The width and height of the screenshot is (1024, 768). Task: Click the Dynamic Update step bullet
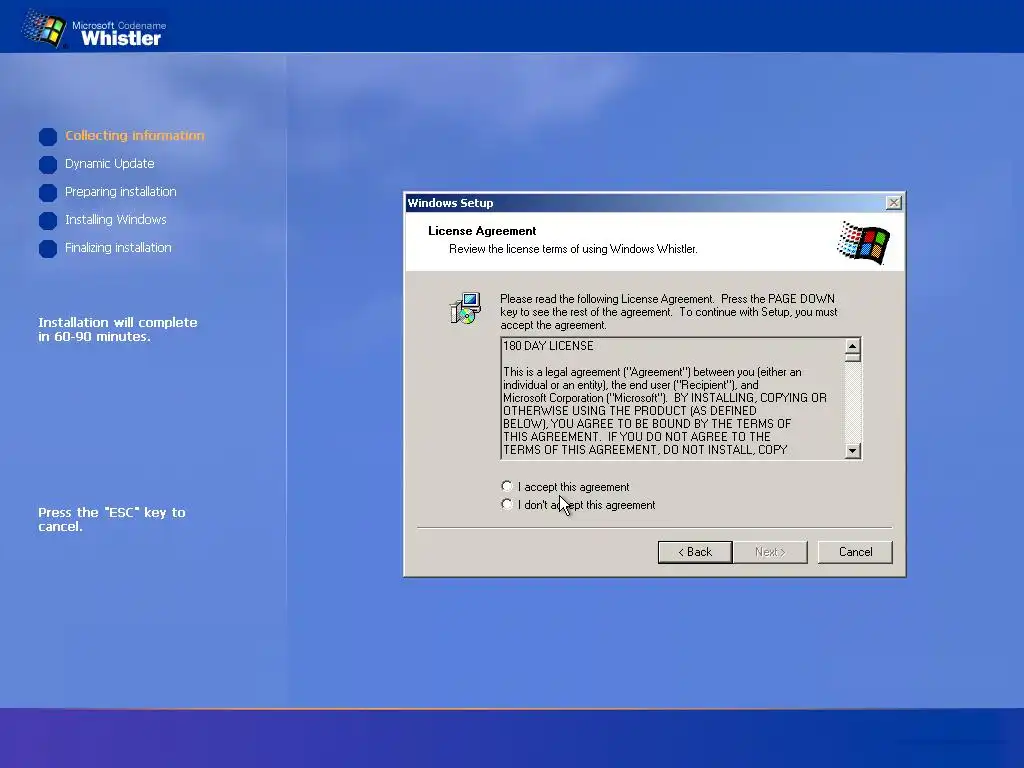[x=48, y=165]
